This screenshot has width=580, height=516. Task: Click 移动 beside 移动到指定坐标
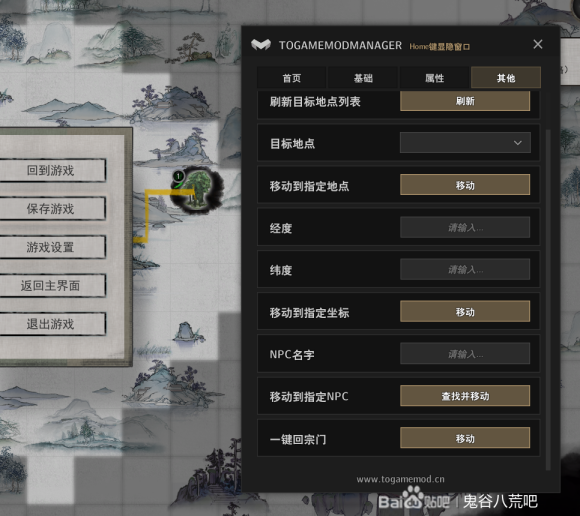(x=465, y=311)
